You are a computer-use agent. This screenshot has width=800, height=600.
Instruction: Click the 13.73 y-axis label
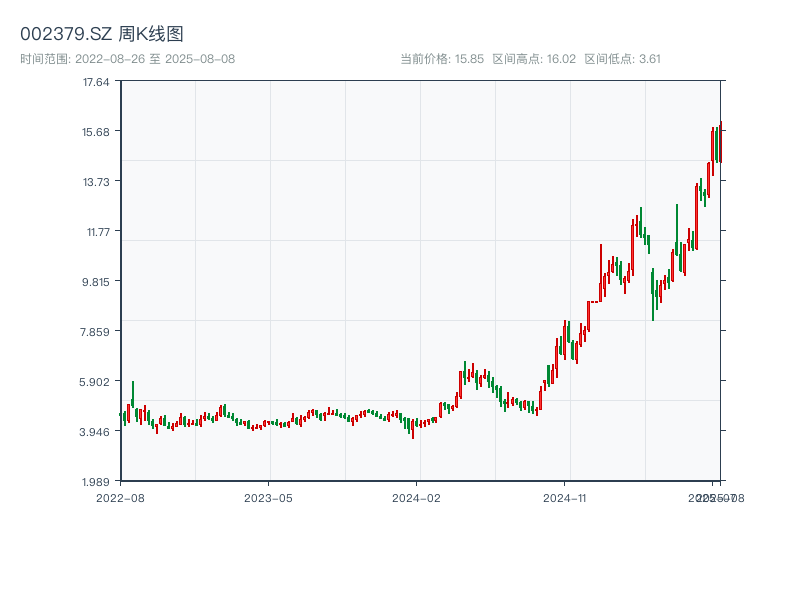pos(96,182)
